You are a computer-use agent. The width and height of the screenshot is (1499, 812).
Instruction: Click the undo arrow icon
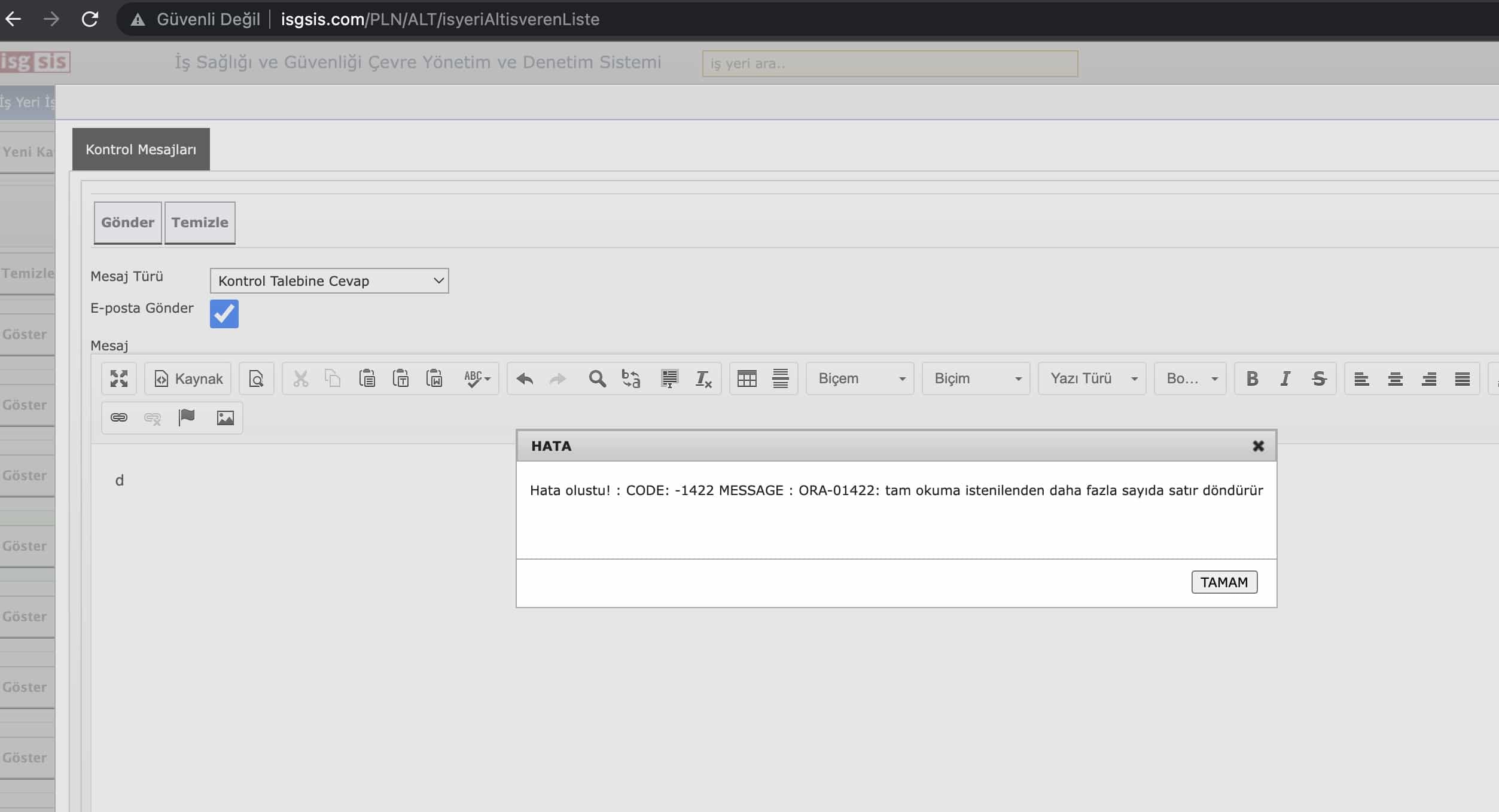(525, 378)
